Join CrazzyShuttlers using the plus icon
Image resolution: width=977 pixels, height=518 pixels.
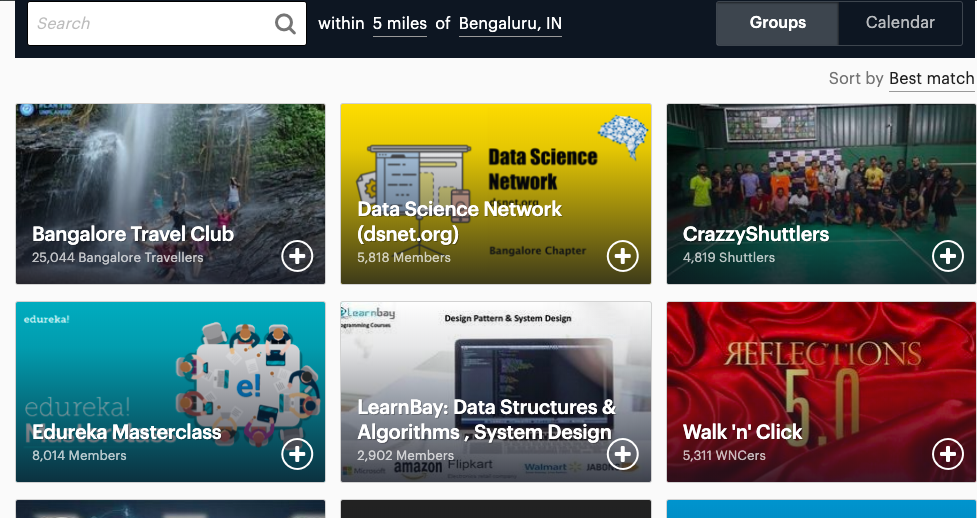[947, 256]
